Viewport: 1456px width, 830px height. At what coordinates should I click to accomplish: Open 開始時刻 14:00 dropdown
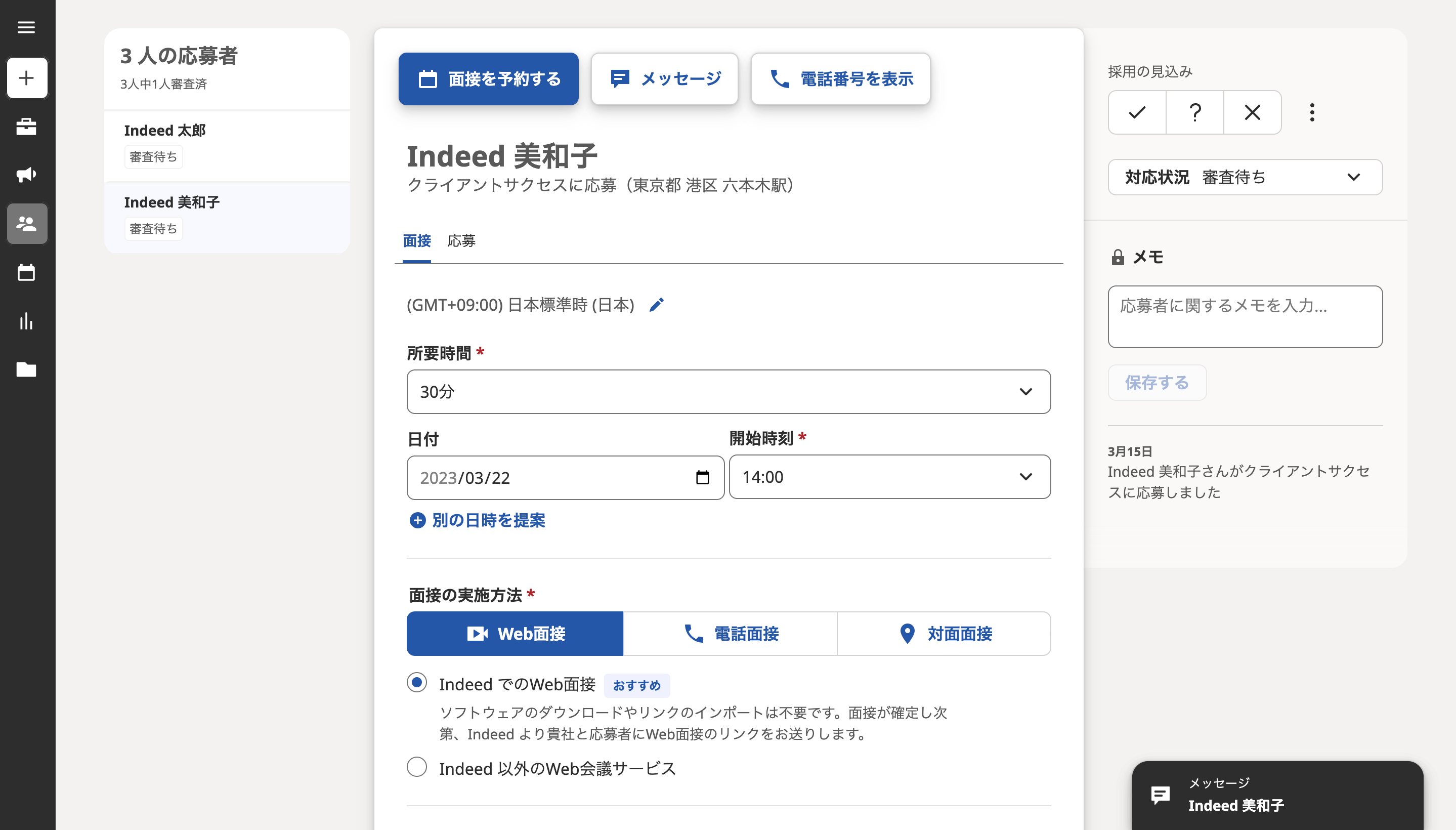tap(889, 477)
